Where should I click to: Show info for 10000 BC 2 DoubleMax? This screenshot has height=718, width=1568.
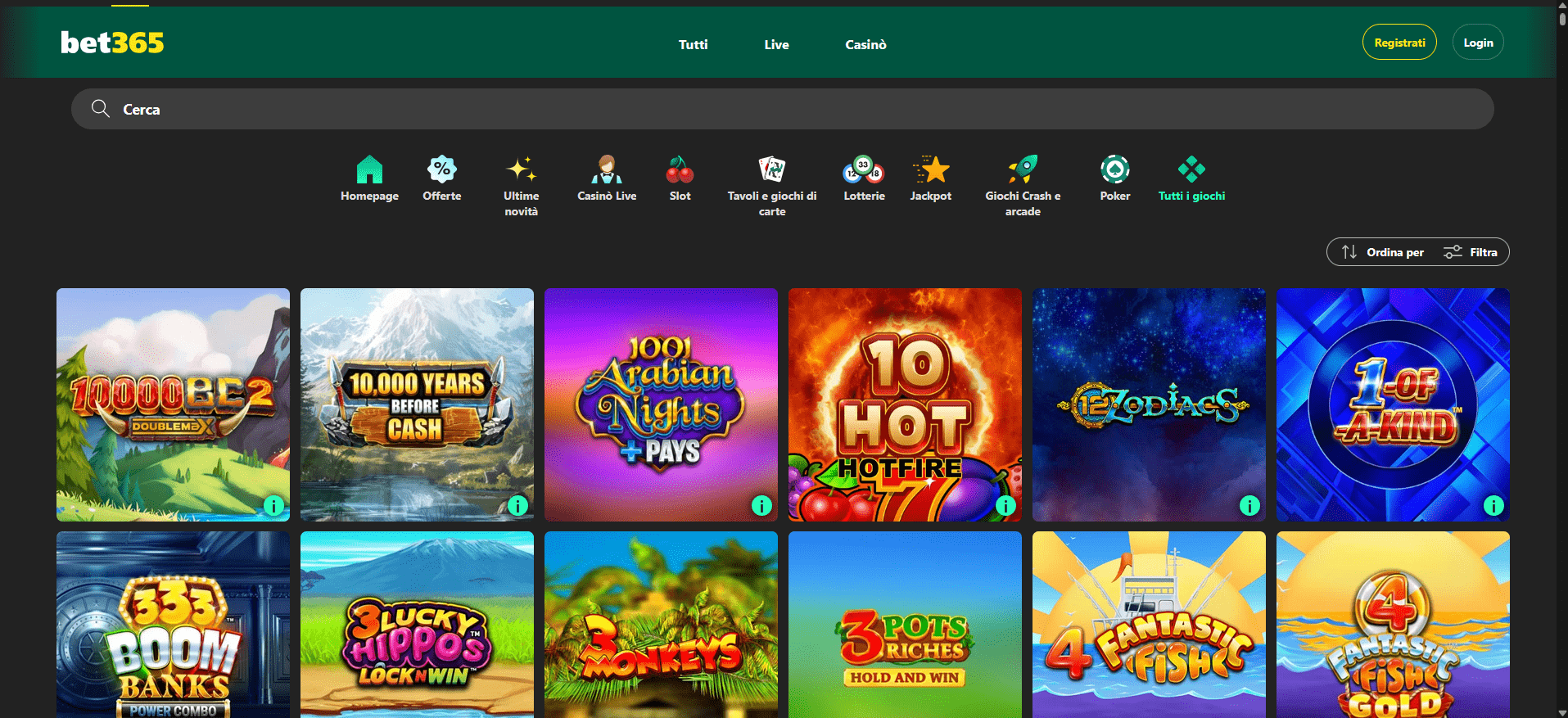click(x=273, y=506)
